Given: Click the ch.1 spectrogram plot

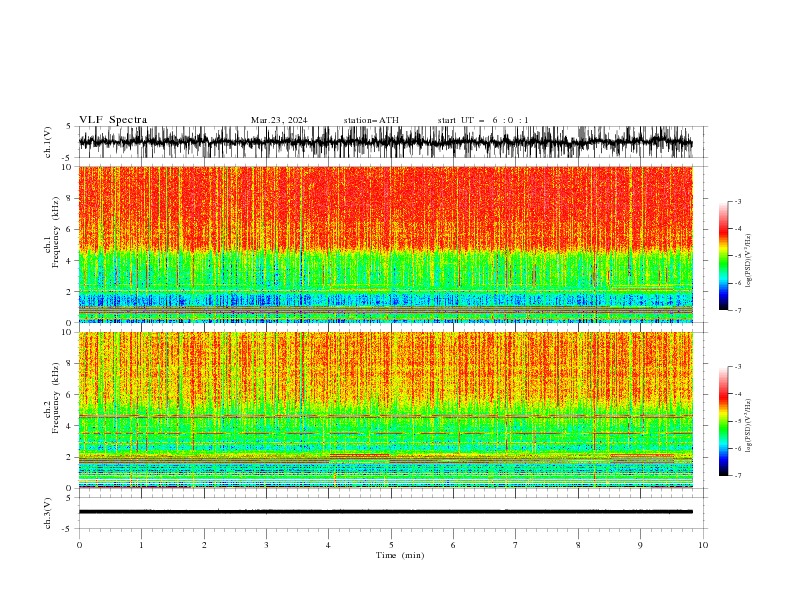Looking at the screenshot, I should (386, 244).
